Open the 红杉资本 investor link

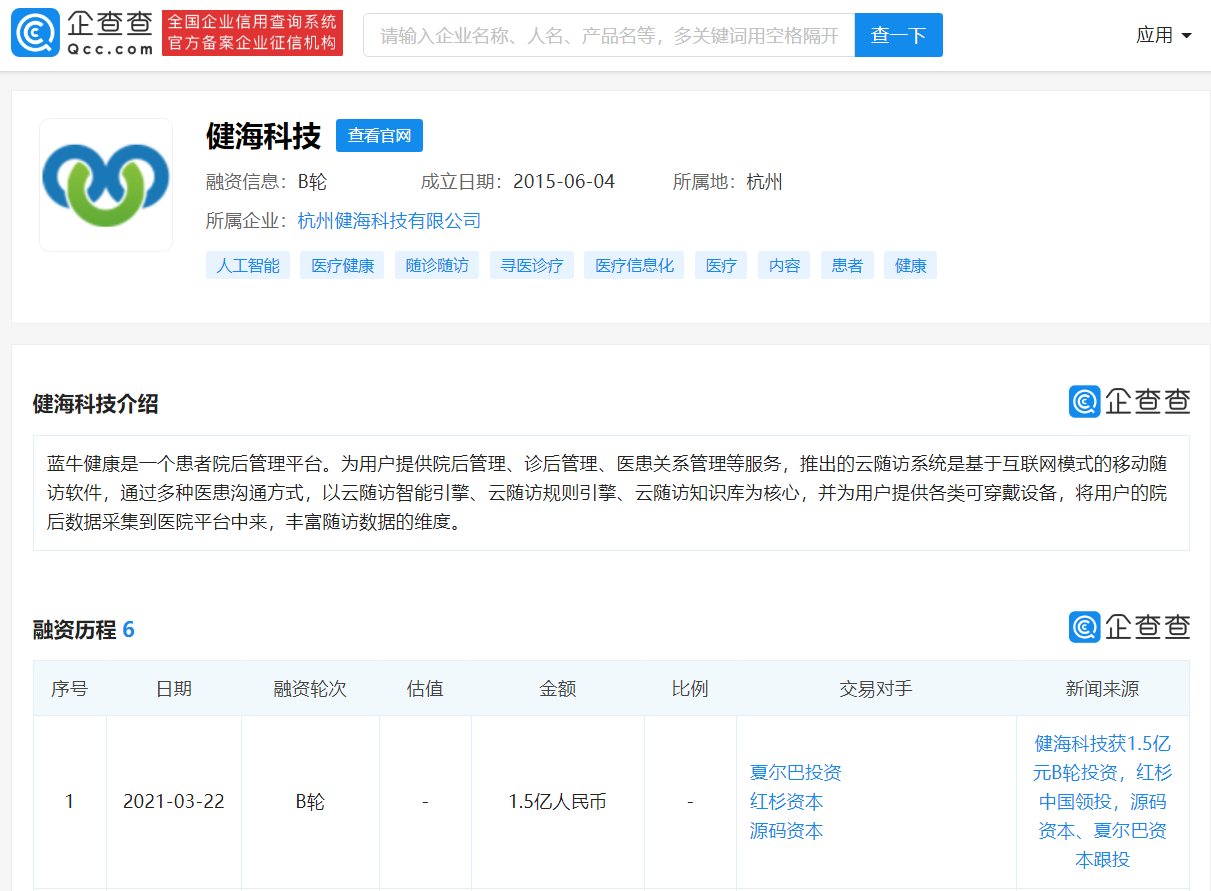tap(787, 802)
